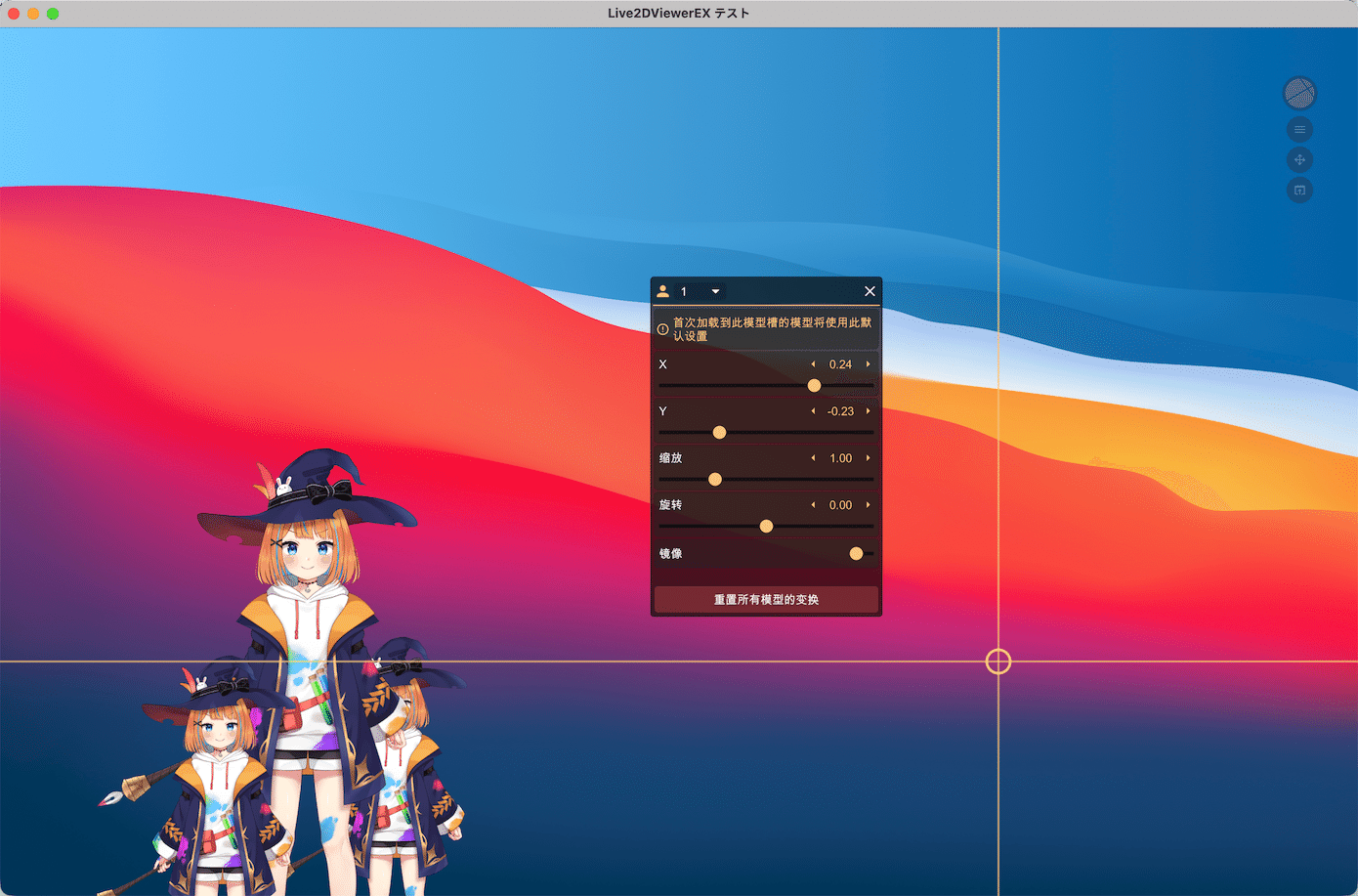Click the info notice about default settings

tap(766, 329)
